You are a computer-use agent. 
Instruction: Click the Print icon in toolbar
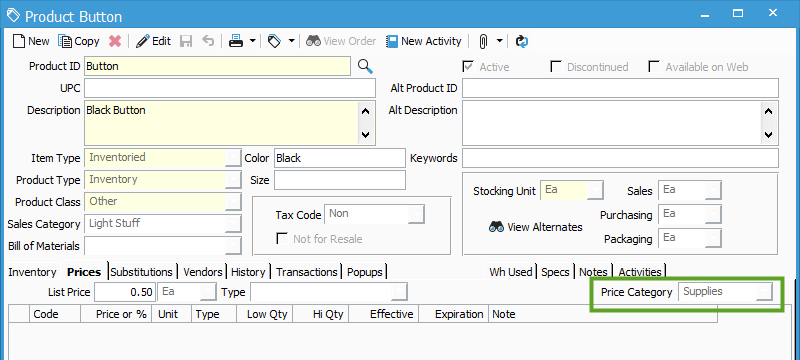236,41
